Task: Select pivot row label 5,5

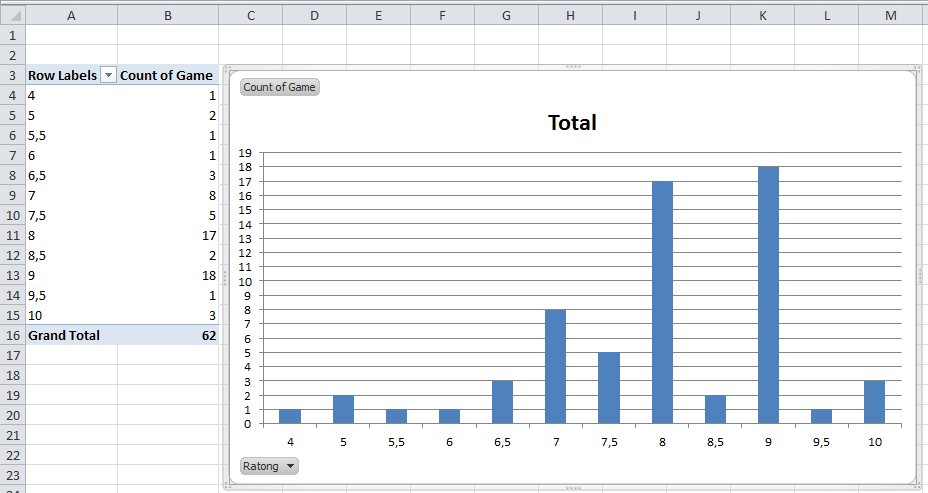Action: [x=72, y=136]
